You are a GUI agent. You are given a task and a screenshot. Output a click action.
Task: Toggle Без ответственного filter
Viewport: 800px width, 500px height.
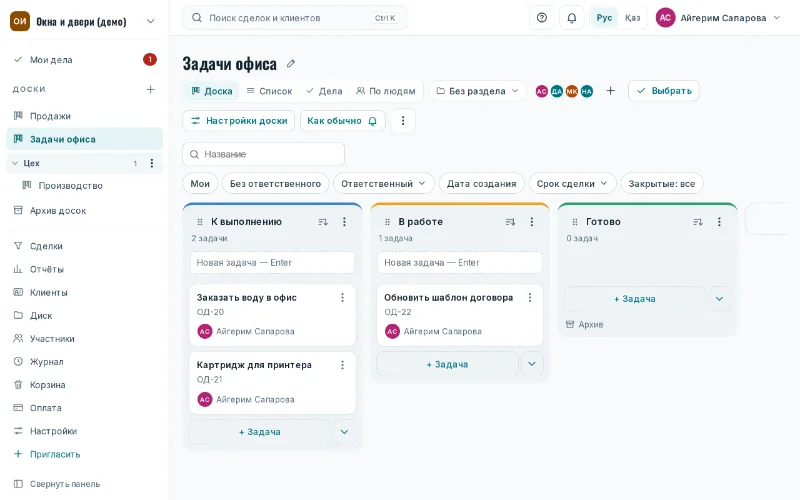pyautogui.click(x=276, y=184)
